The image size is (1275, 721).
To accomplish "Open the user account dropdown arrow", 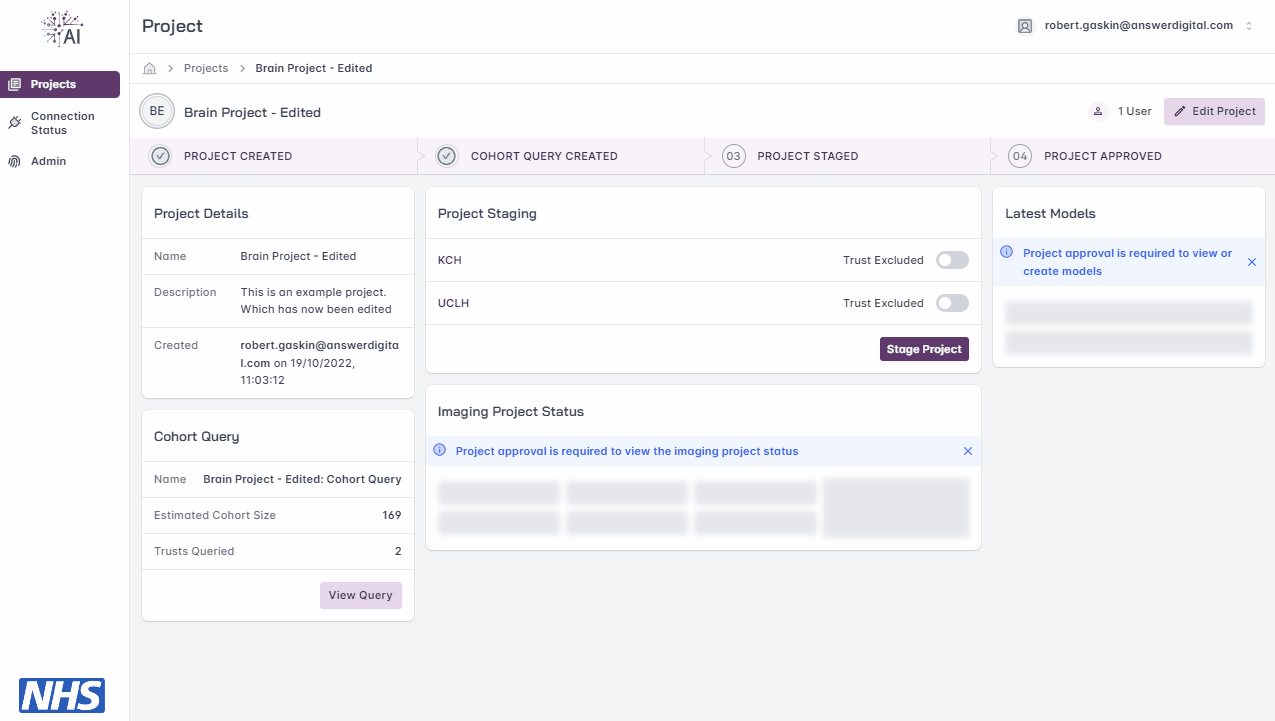I will tap(1249, 26).
